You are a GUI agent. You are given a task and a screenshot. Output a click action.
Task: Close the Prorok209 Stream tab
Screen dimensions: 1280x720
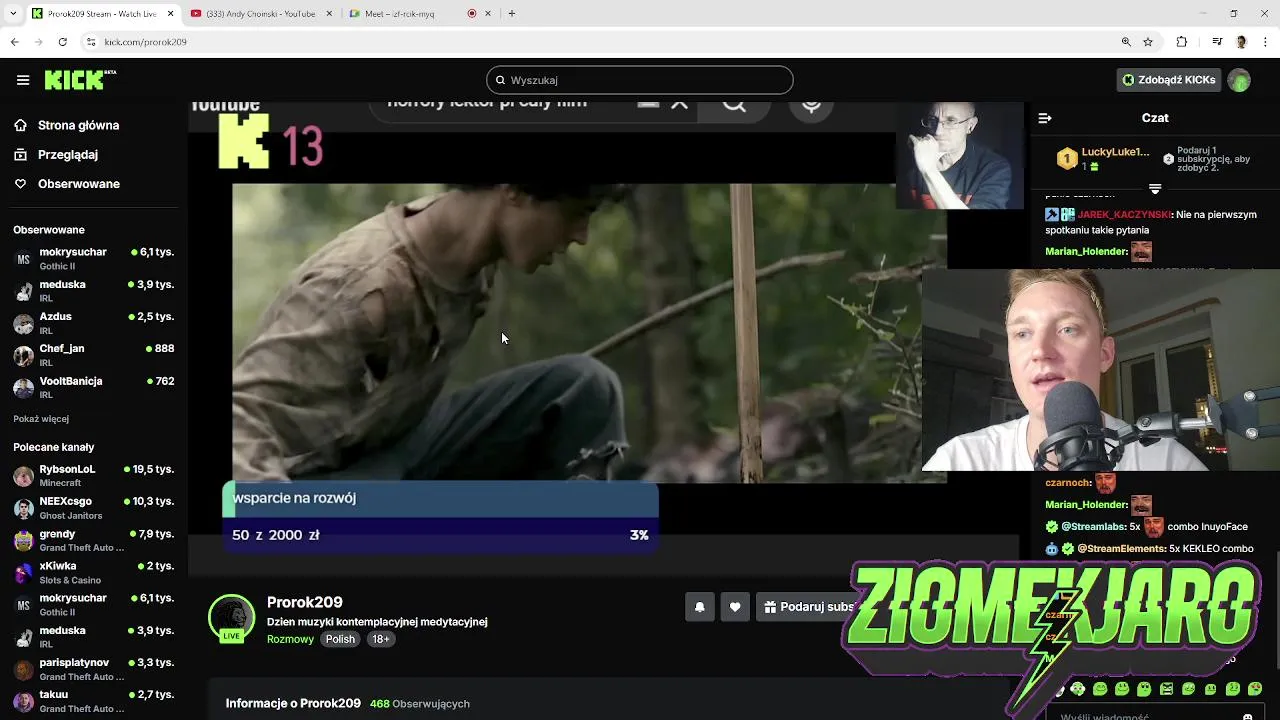[170, 14]
